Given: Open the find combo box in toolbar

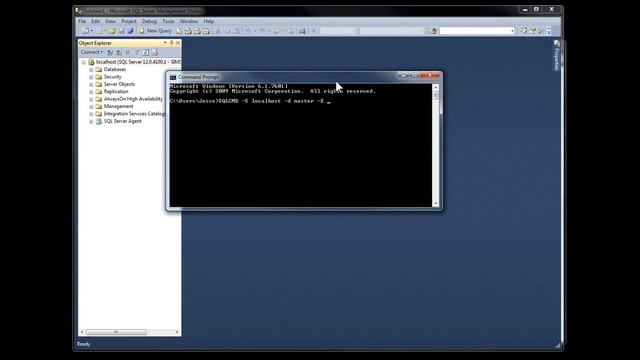Looking at the screenshot, I should point(477,31).
